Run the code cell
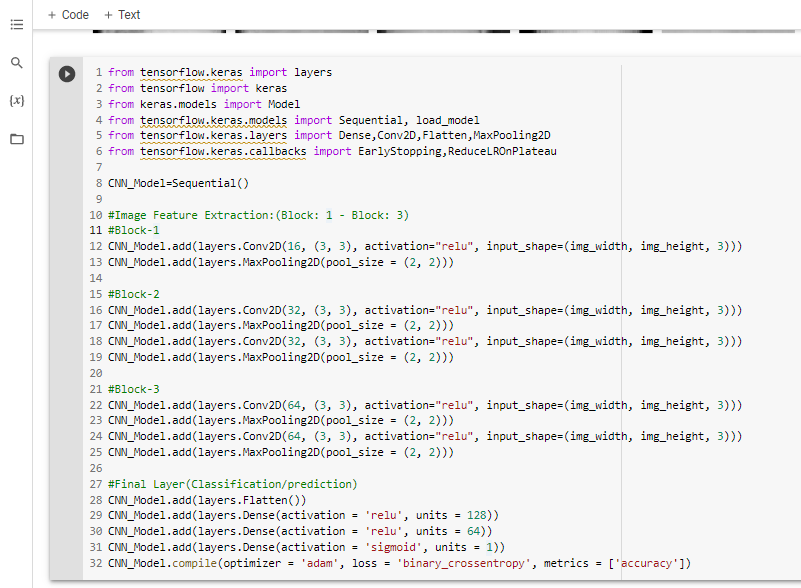This screenshot has height=588, width=801. click(66, 72)
